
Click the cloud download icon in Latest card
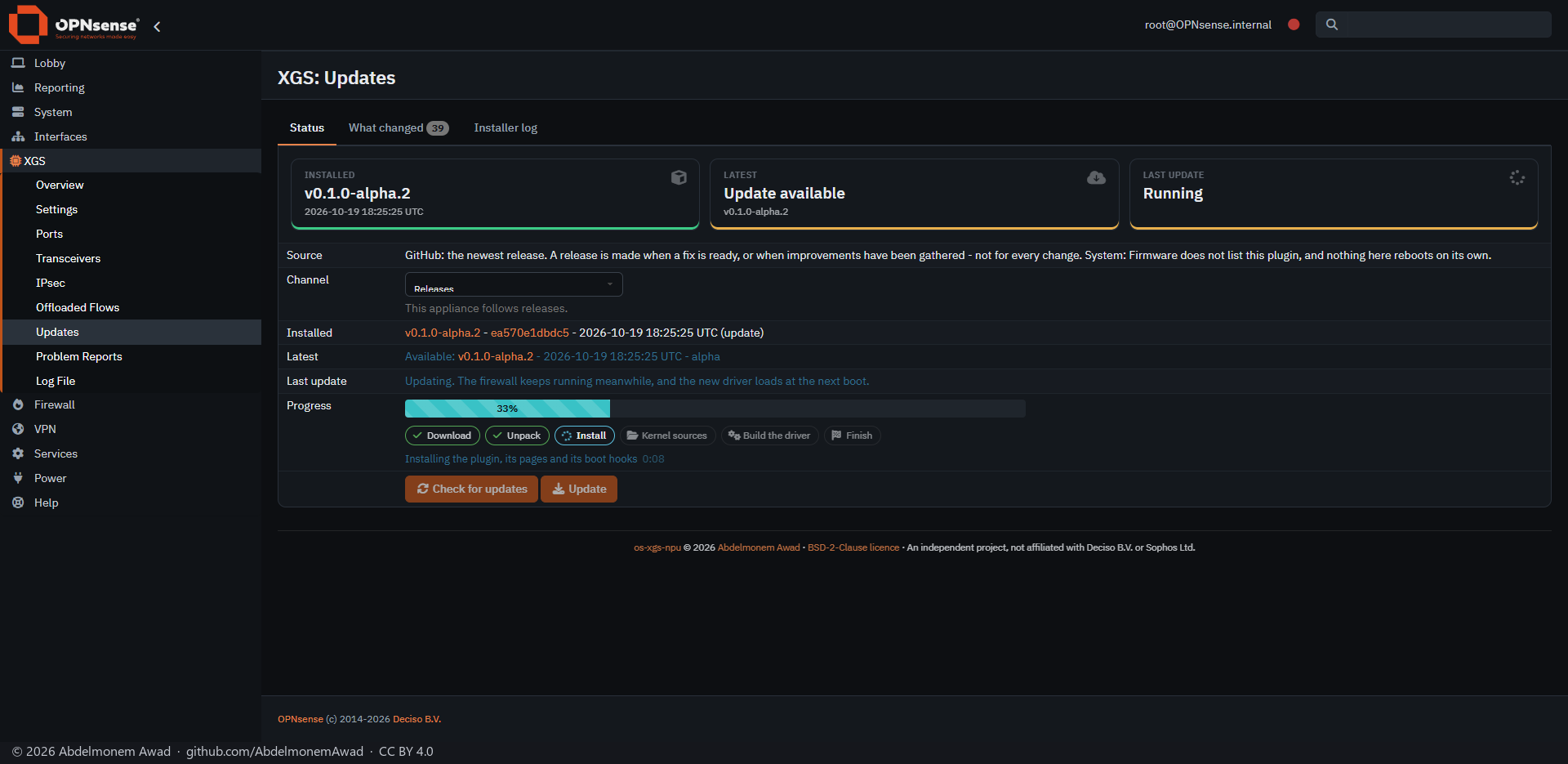point(1097,177)
